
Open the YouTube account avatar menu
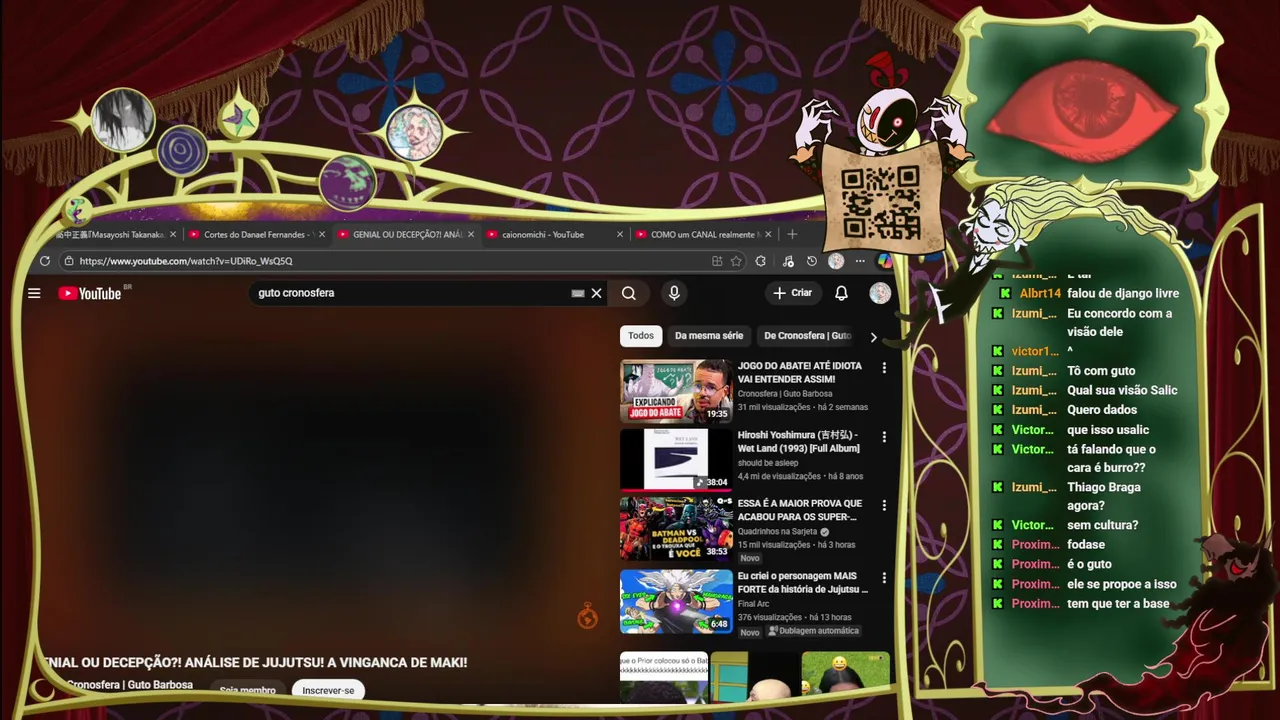880,293
